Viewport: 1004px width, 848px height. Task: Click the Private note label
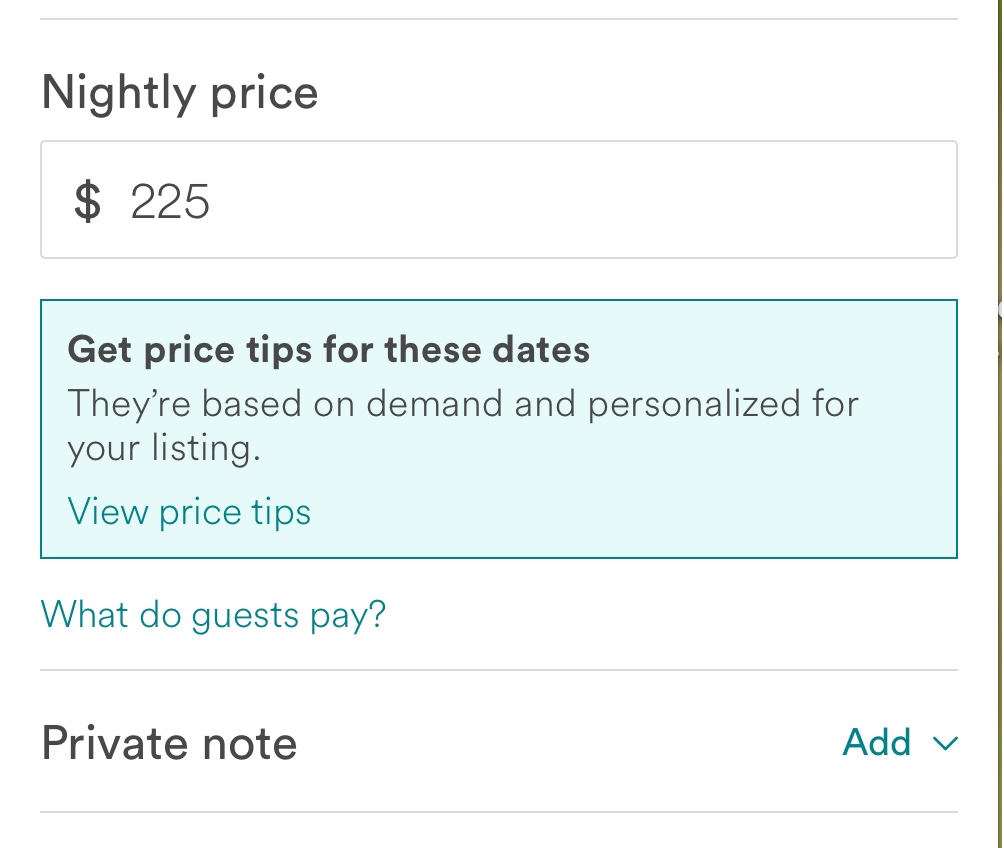(x=168, y=742)
